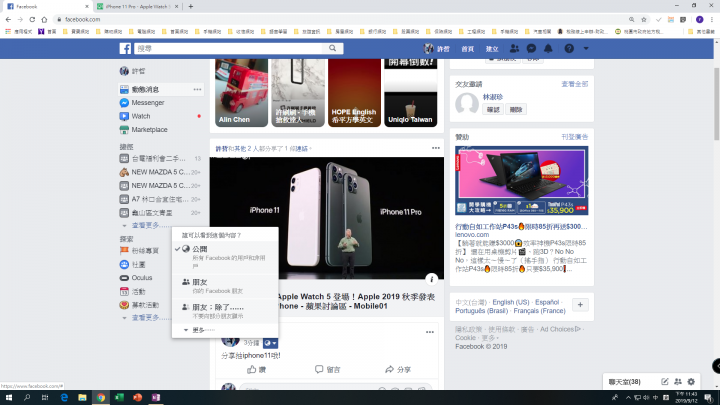
Task: Open Chrome menu three dots
Action: 712,19
